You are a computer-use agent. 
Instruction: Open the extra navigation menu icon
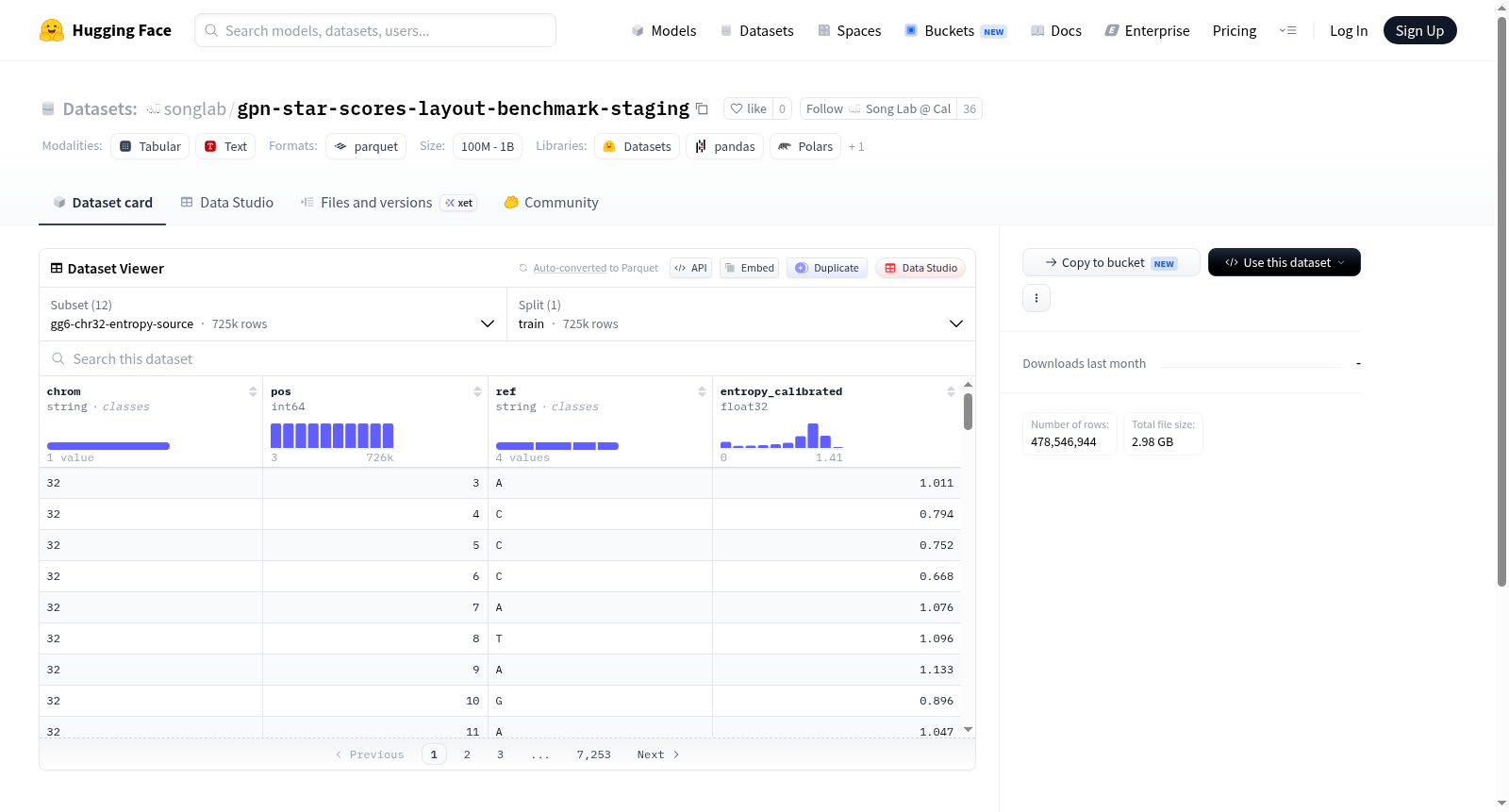(x=1287, y=30)
